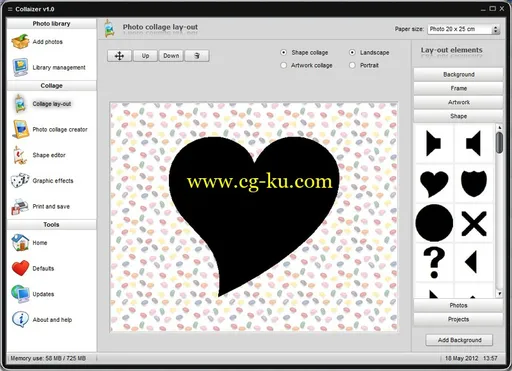Click the Defaults red heart icon
The width and height of the screenshot is (512, 371).
pos(20,268)
